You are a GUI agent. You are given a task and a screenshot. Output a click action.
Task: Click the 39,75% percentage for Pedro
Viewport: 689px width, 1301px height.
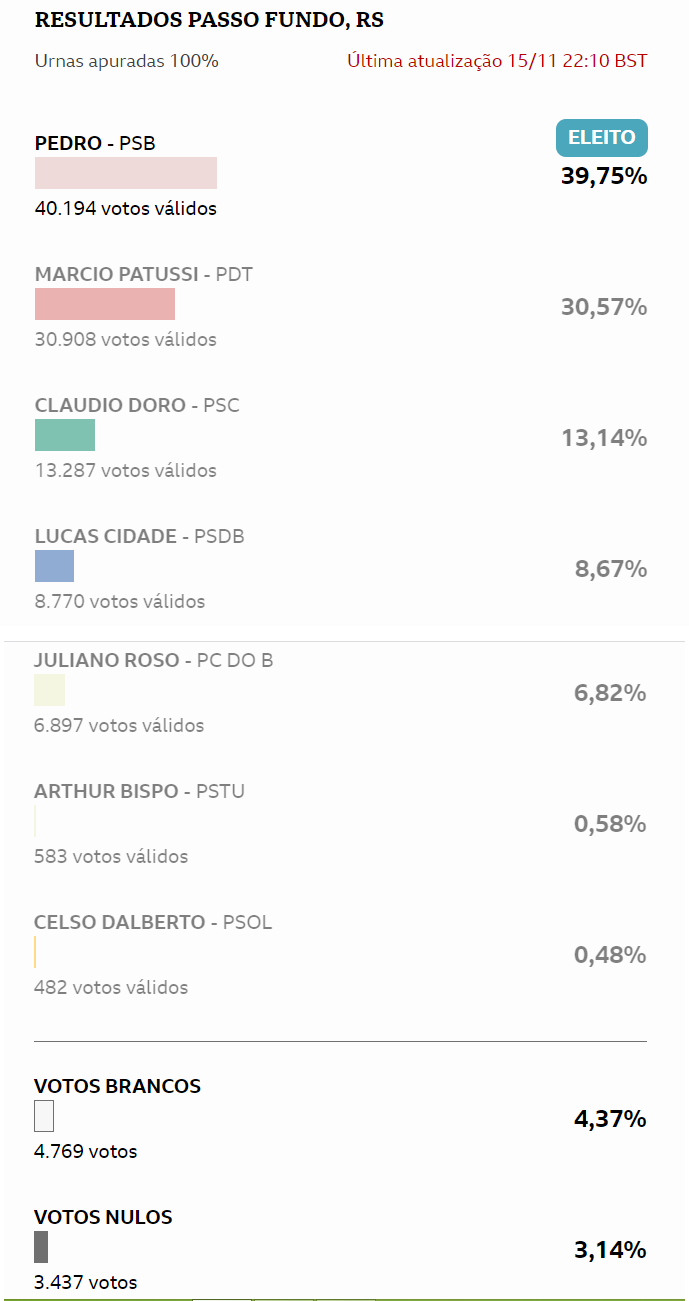pyautogui.click(x=603, y=177)
